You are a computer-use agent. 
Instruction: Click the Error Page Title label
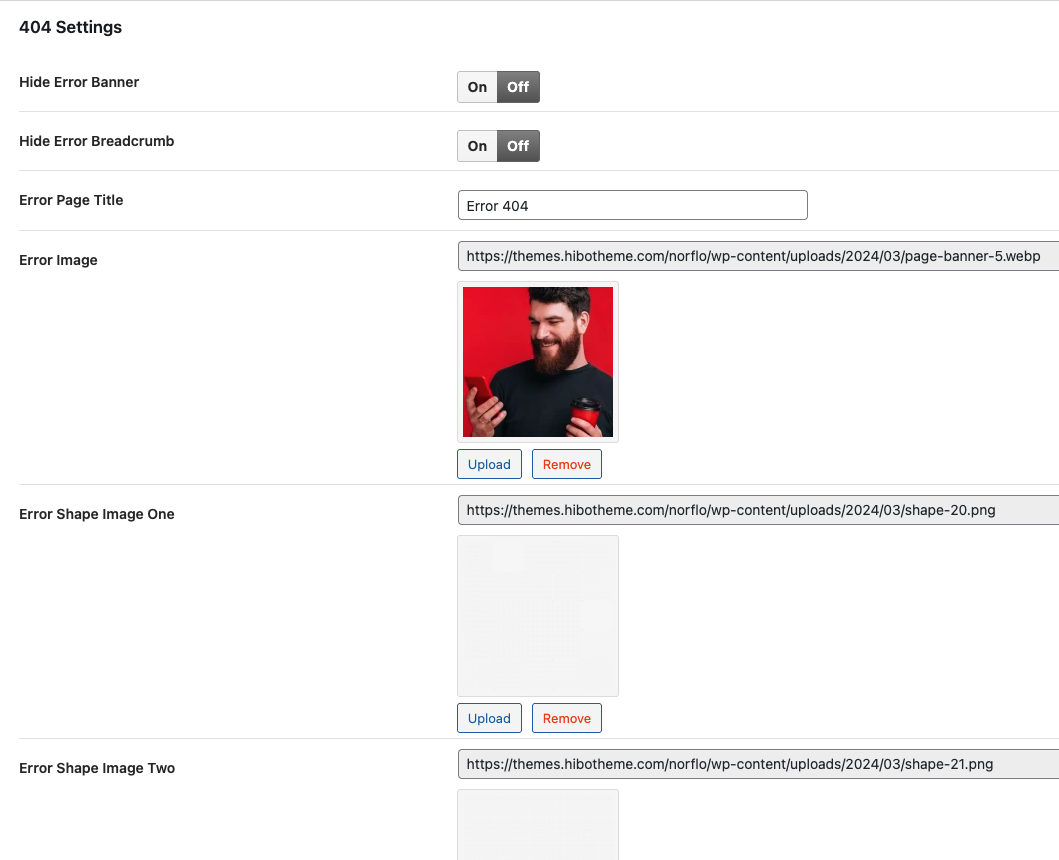[x=71, y=200]
